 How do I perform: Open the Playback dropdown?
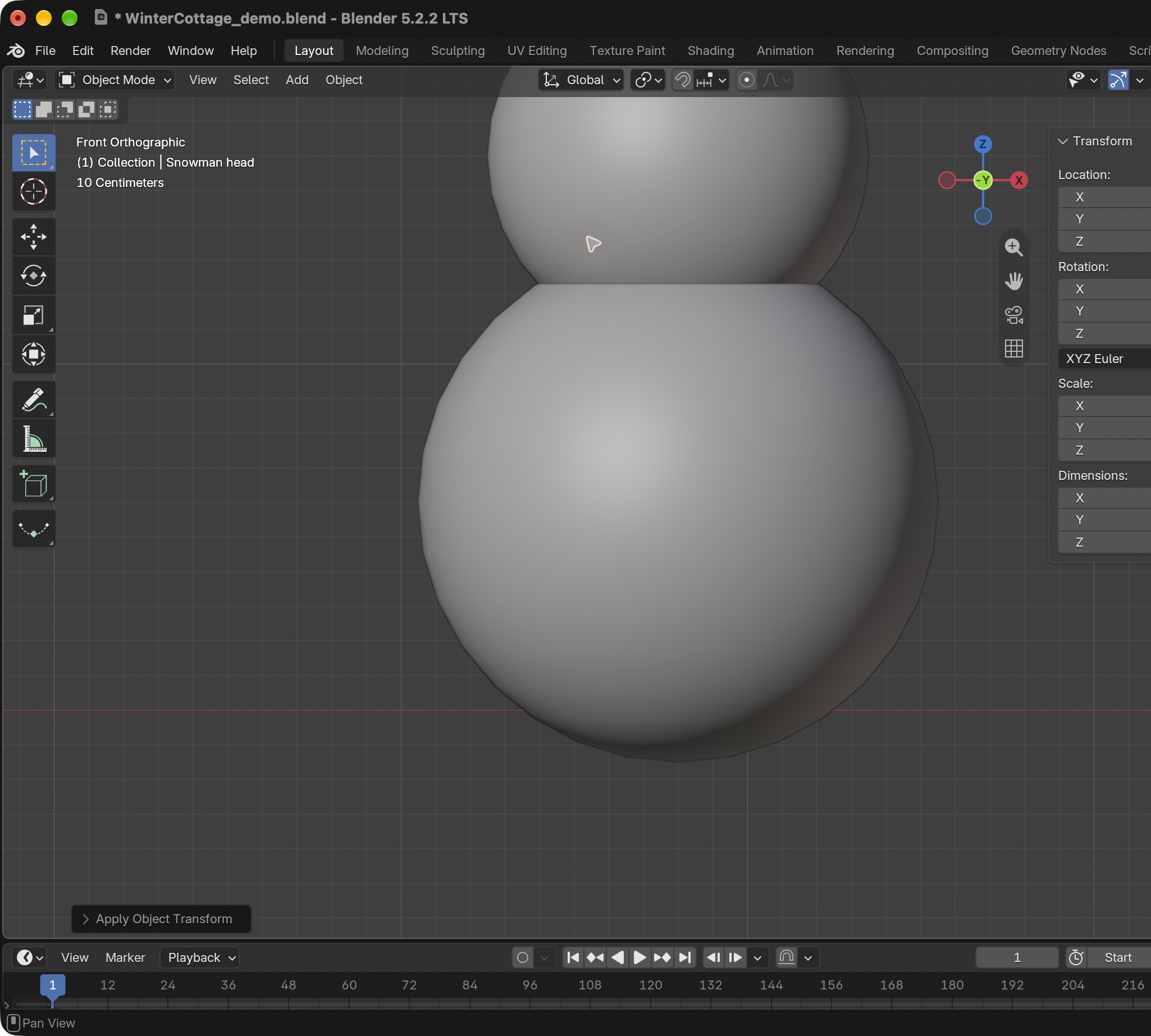200,958
